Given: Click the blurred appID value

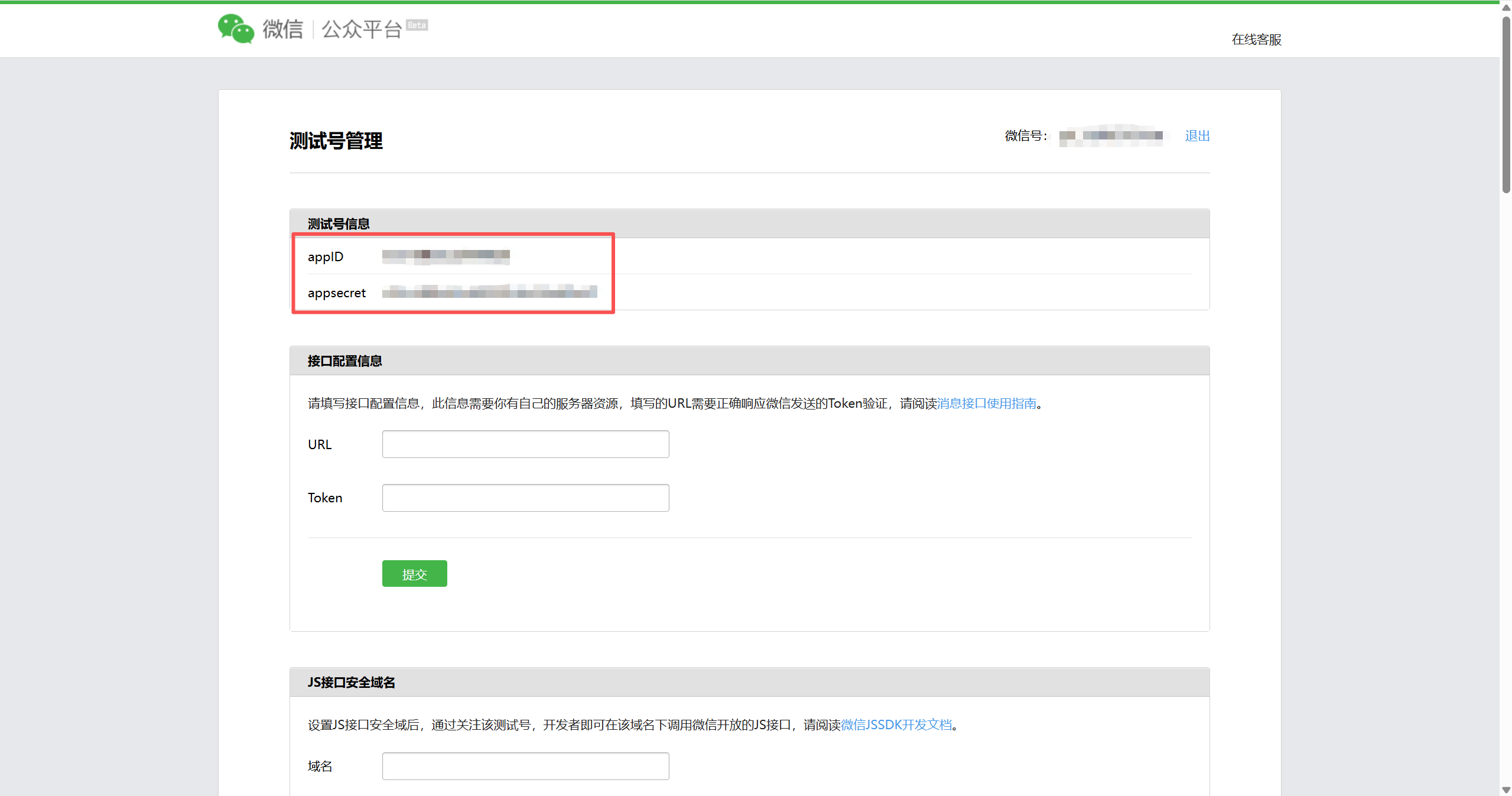Looking at the screenshot, I should [446, 256].
